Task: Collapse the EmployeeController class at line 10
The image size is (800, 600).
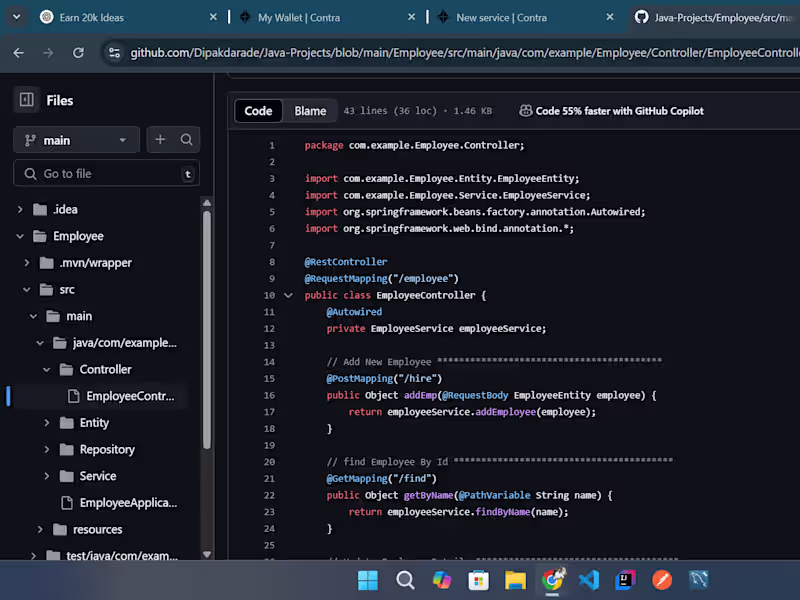Action: (x=288, y=295)
